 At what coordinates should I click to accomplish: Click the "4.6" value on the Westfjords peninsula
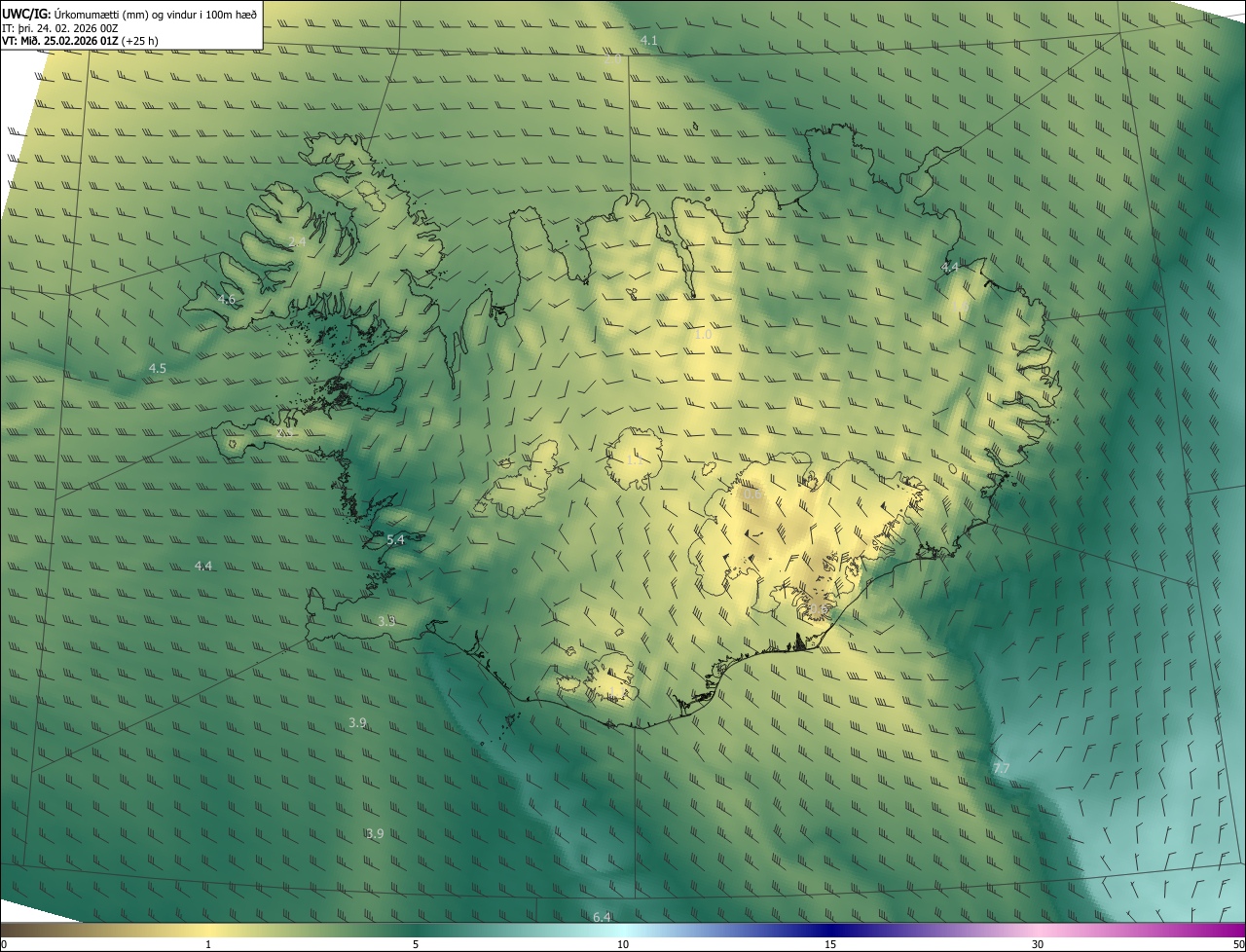[227, 299]
